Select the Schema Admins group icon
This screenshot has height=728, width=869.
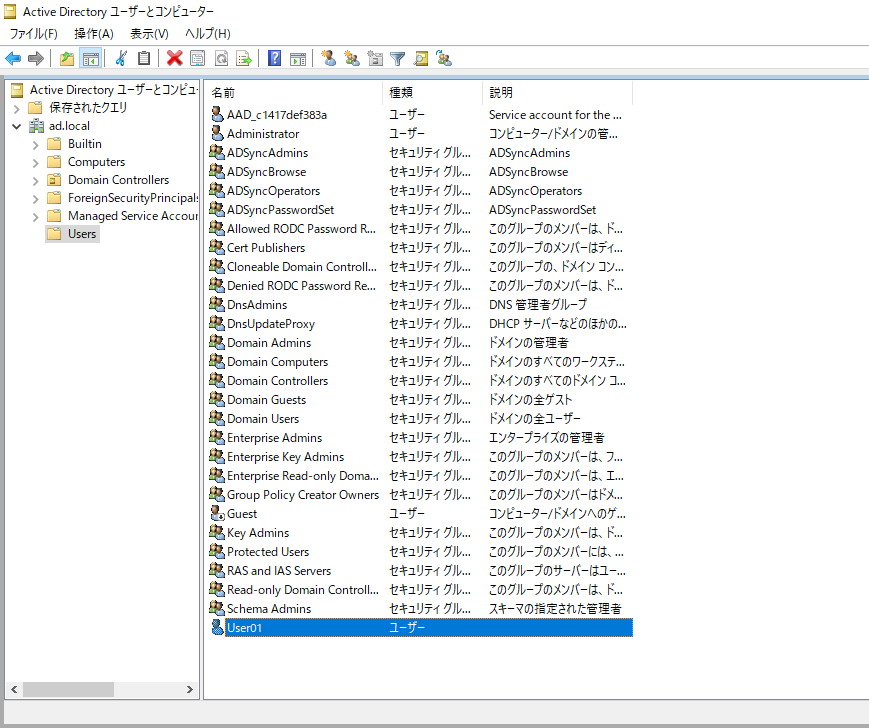217,608
